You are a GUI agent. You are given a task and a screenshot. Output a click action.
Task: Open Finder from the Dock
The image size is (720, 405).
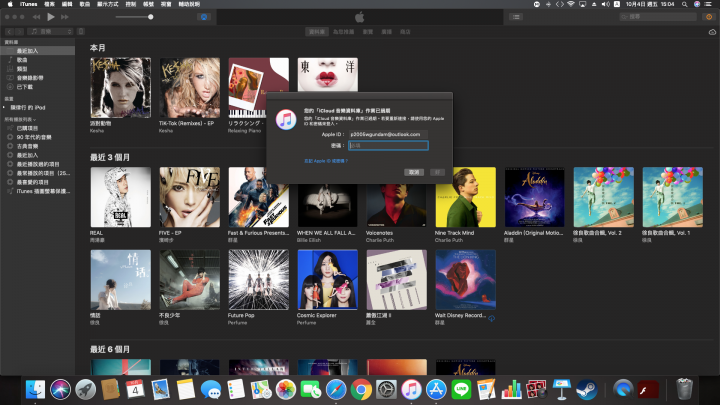pyautogui.click(x=35, y=390)
